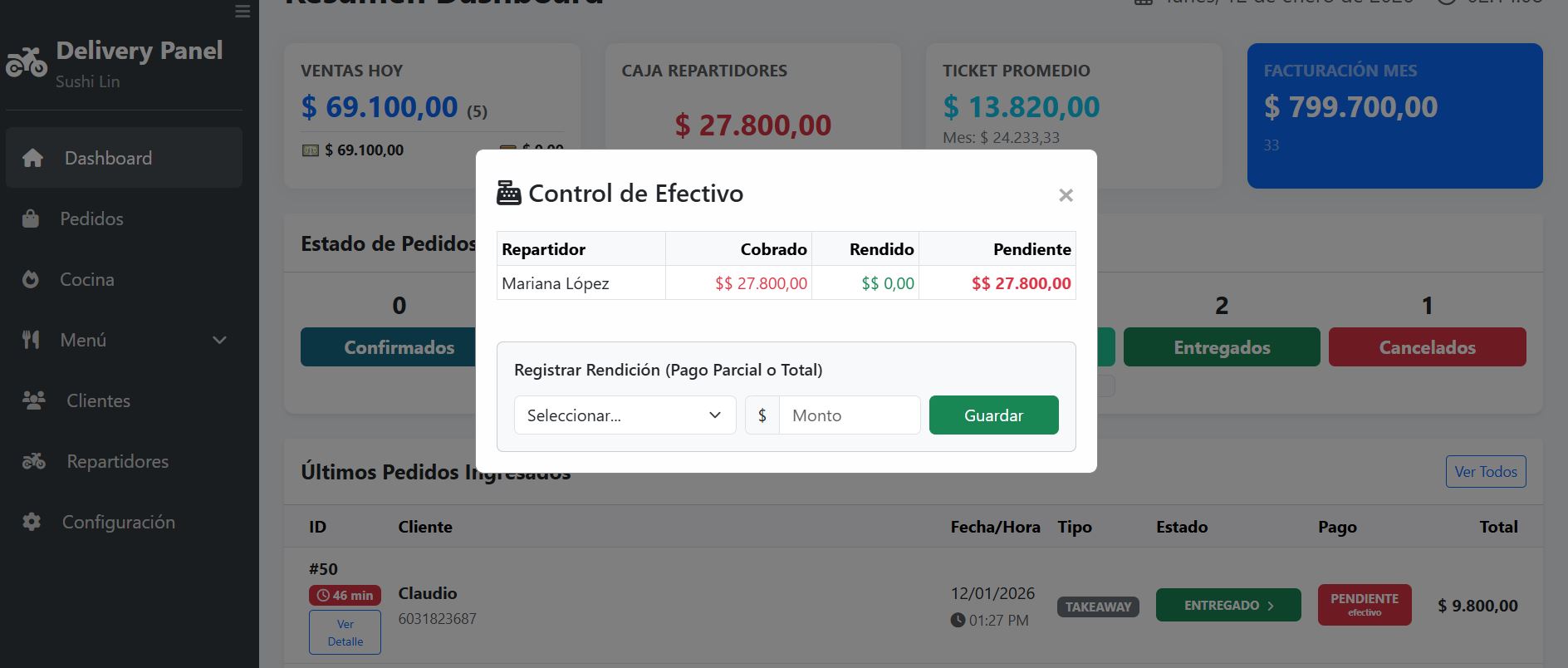Screen dimensions: 1568x668
Task: Filter by the red Cancelados status
Action: tap(1427, 347)
